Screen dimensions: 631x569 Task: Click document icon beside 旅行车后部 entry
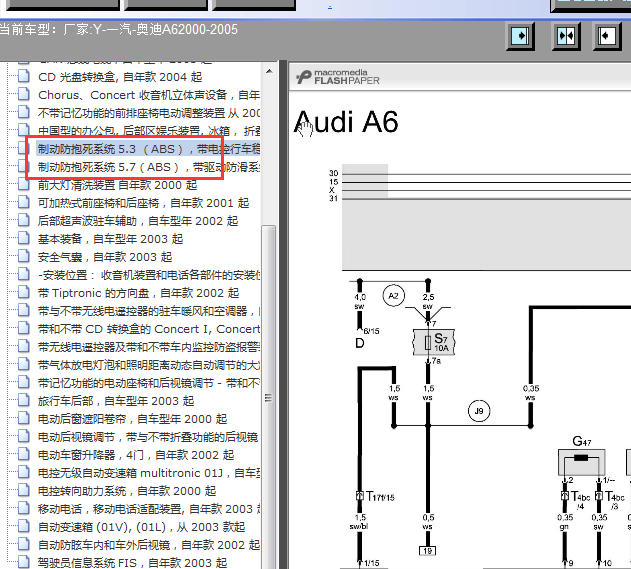click(x=24, y=400)
